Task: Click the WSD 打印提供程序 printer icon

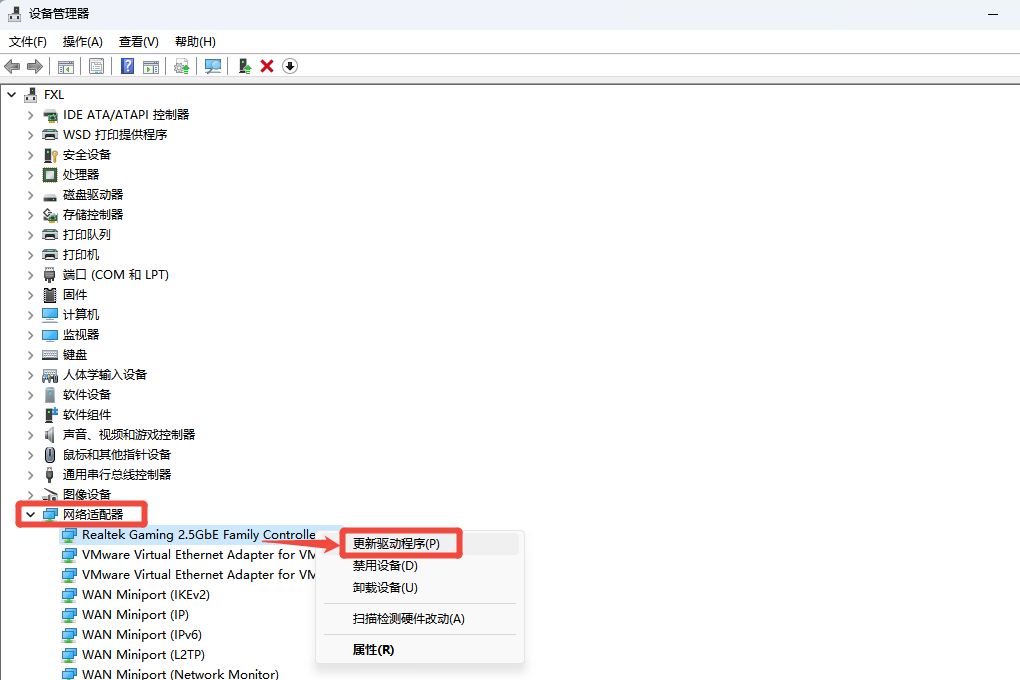Action: [50, 135]
